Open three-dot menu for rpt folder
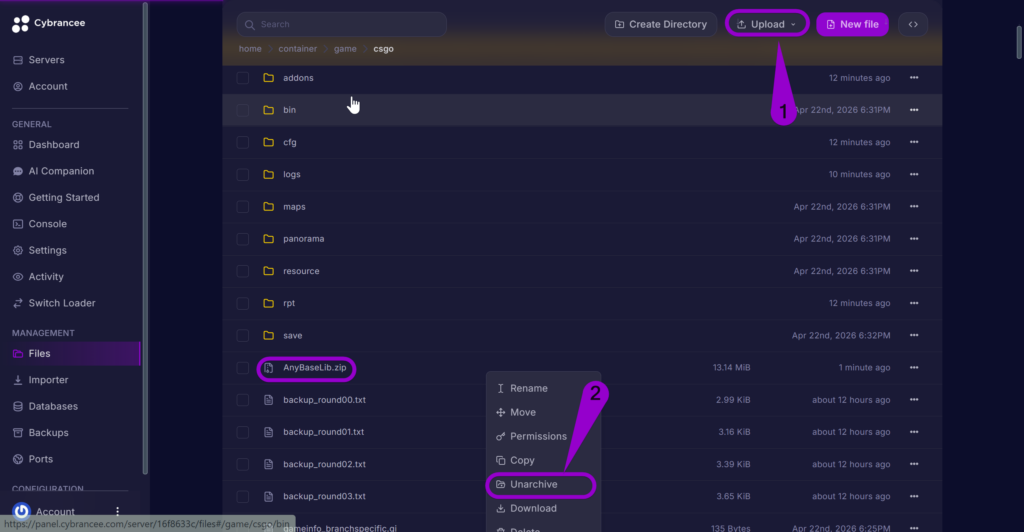1024x532 pixels. [914, 303]
